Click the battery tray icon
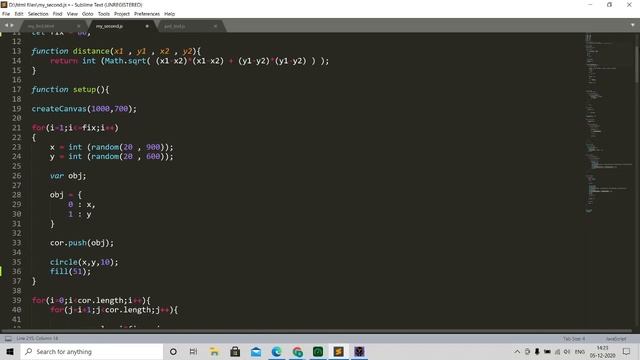 [547, 351]
